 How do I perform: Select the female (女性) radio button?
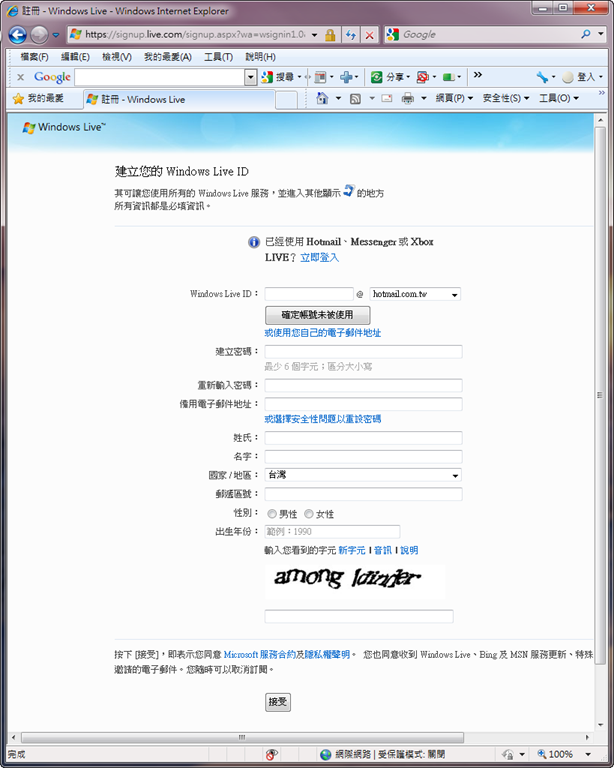click(x=308, y=514)
